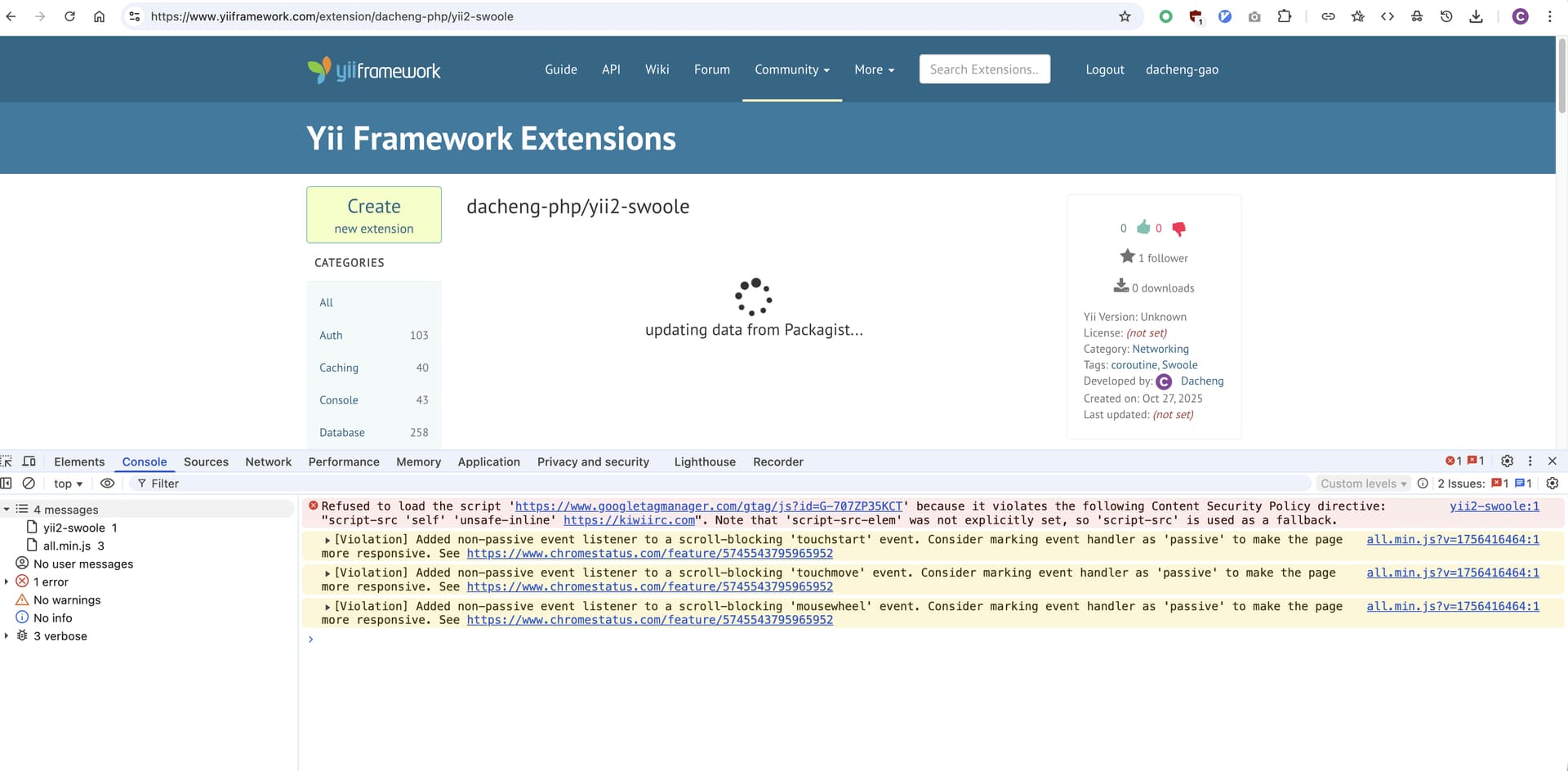Viewport: 1568px width, 771px height.
Task: Expand the 1 error group
Action: (x=7, y=582)
